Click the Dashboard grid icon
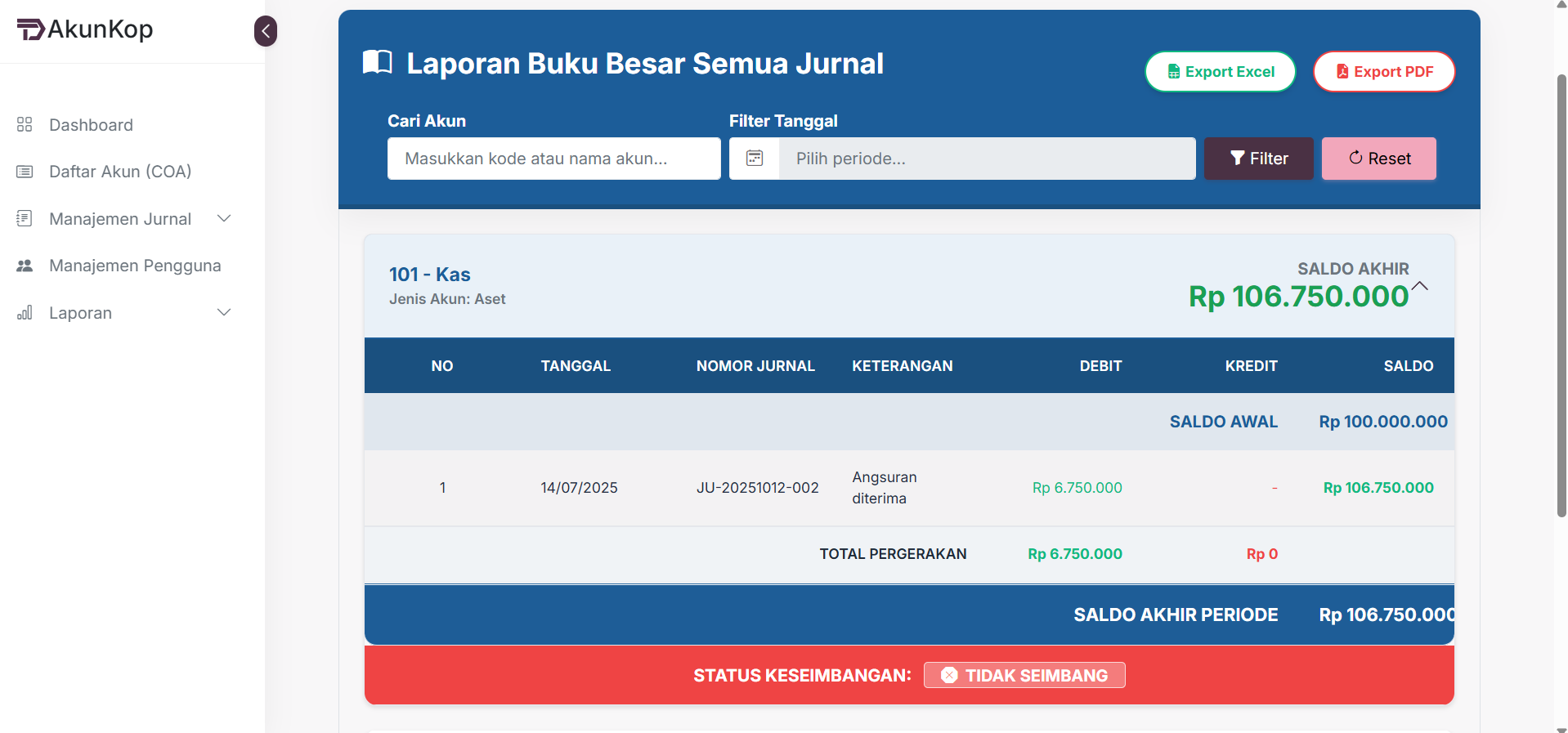Viewport: 1568px width, 733px height. pyautogui.click(x=25, y=124)
